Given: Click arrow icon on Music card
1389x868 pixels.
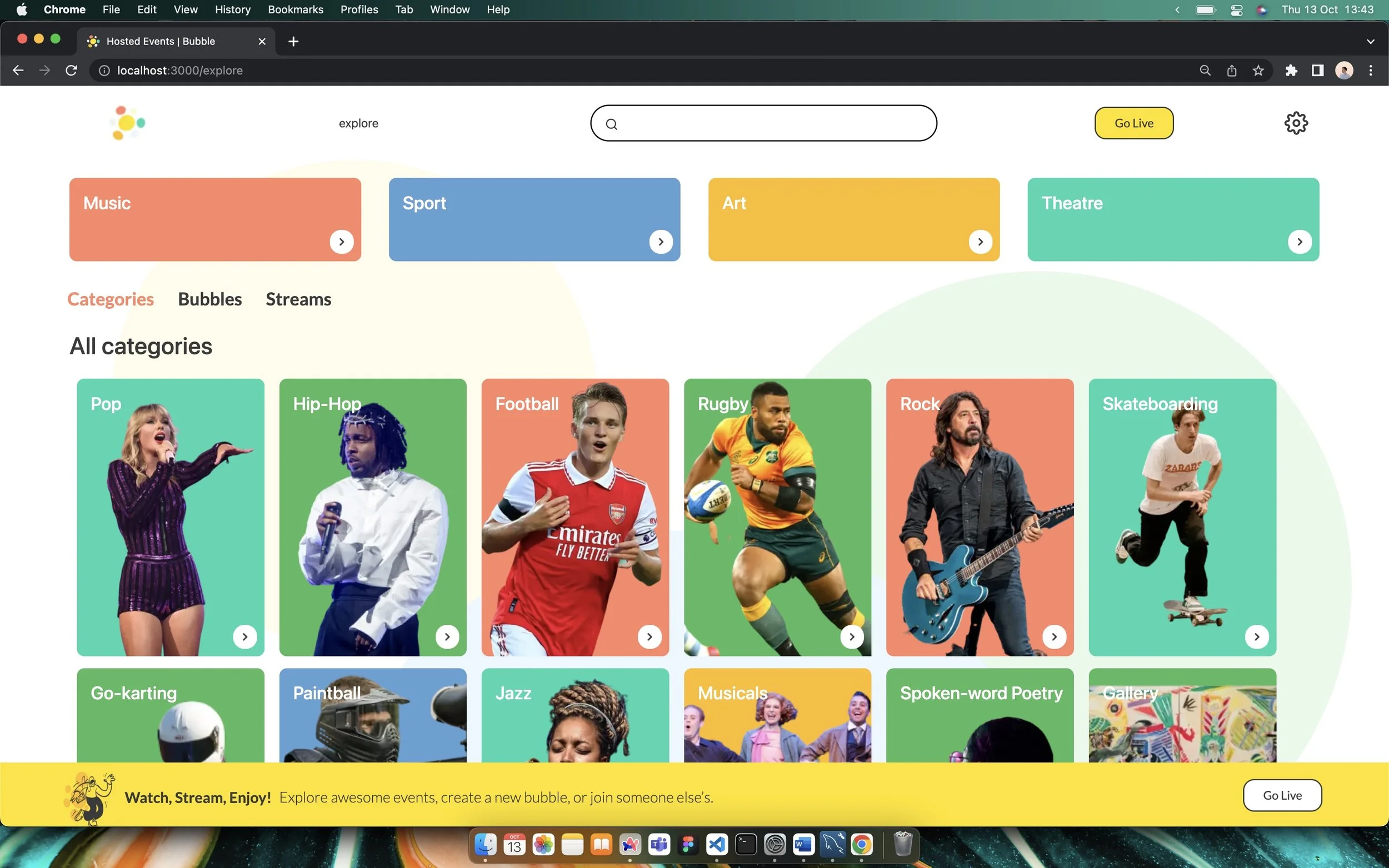Looking at the screenshot, I should 342,242.
